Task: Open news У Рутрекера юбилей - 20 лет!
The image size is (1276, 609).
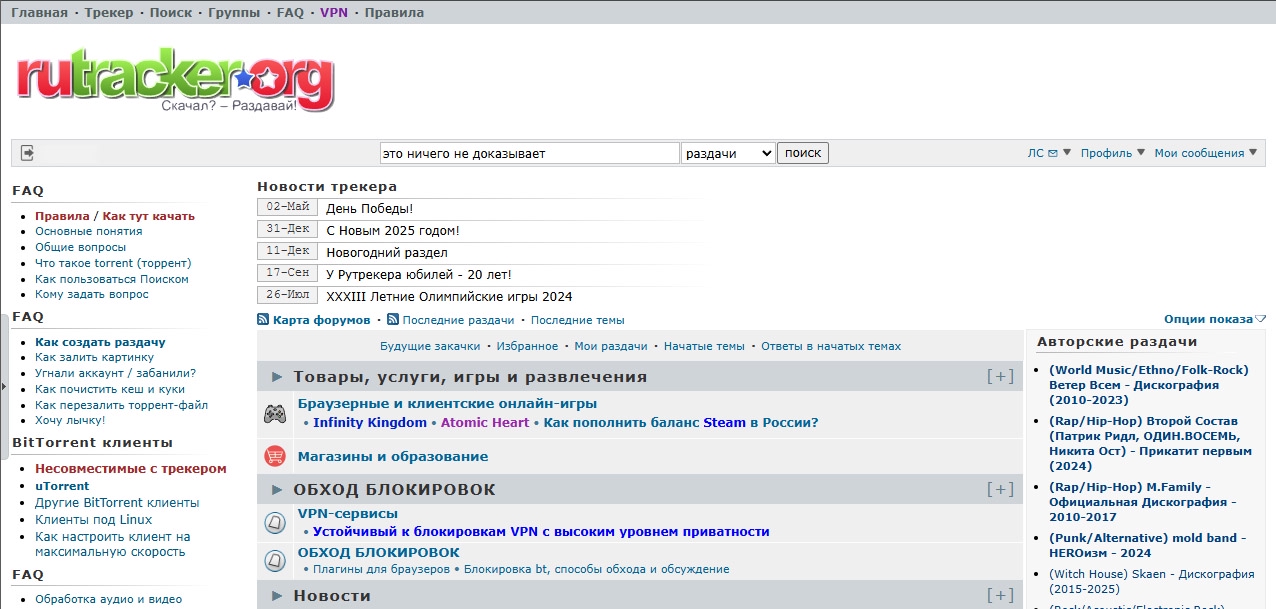Action: (x=419, y=274)
